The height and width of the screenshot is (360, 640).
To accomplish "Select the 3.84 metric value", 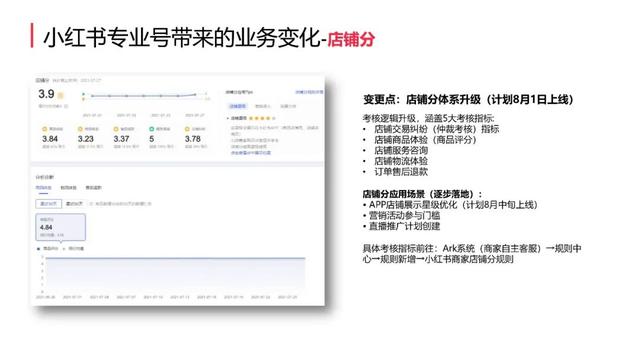I will click(50, 139).
